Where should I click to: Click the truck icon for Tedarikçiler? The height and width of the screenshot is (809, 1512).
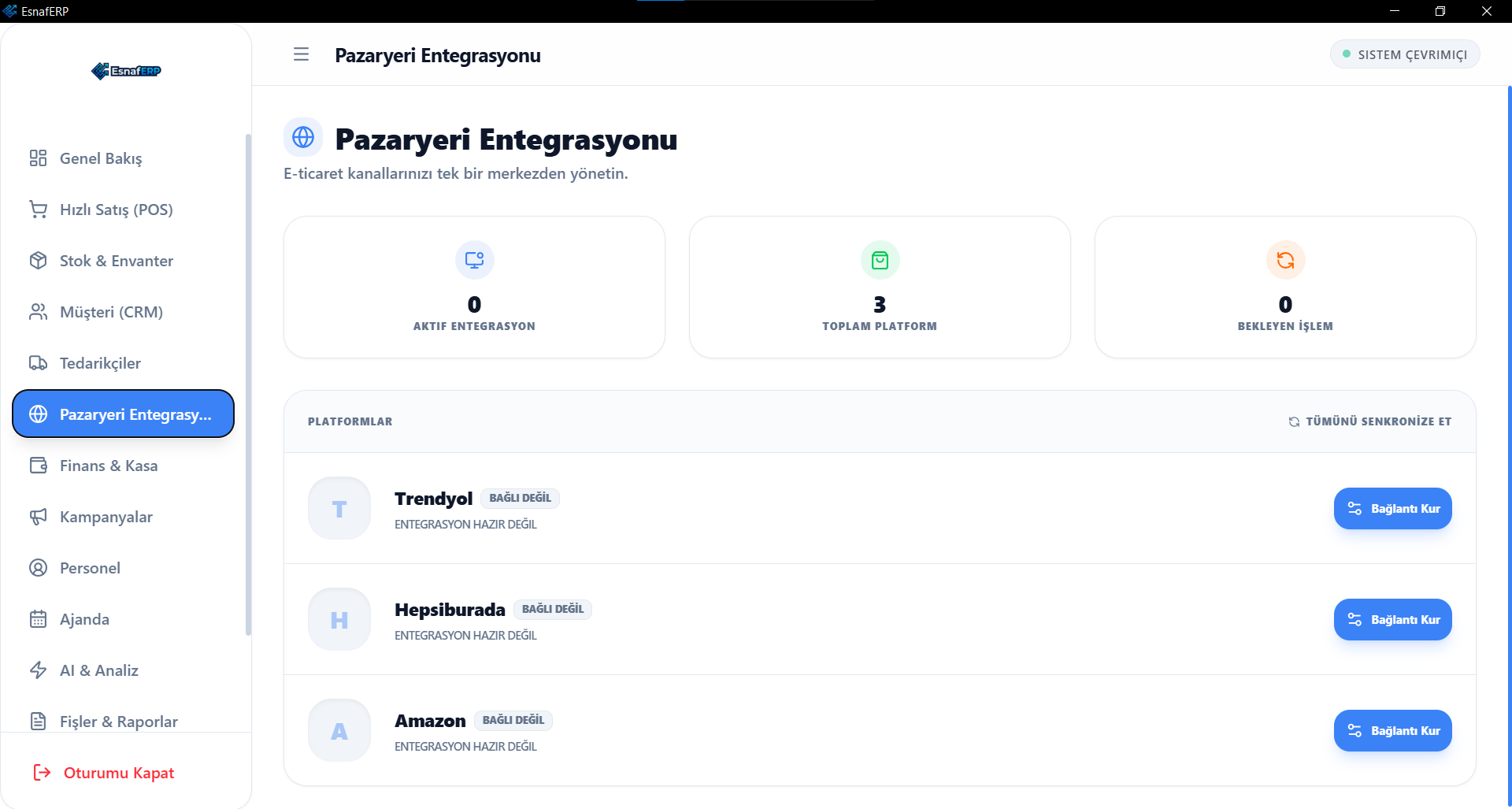click(x=38, y=363)
